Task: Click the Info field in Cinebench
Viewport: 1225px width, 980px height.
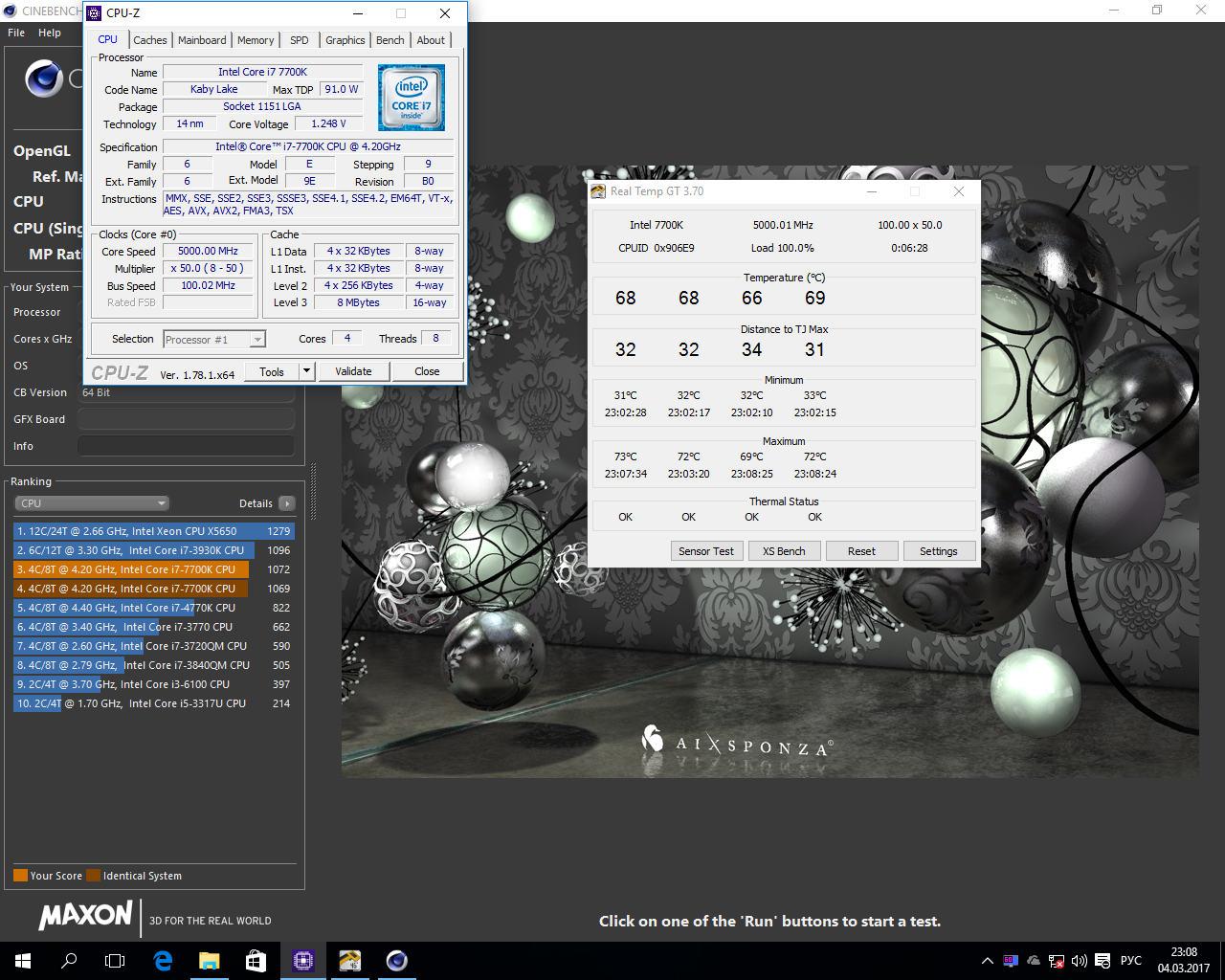Action: [186, 446]
